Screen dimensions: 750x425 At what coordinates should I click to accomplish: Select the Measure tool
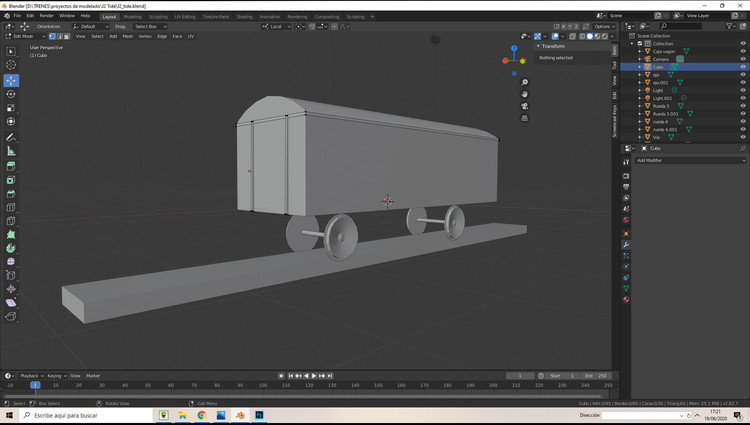tap(11, 151)
